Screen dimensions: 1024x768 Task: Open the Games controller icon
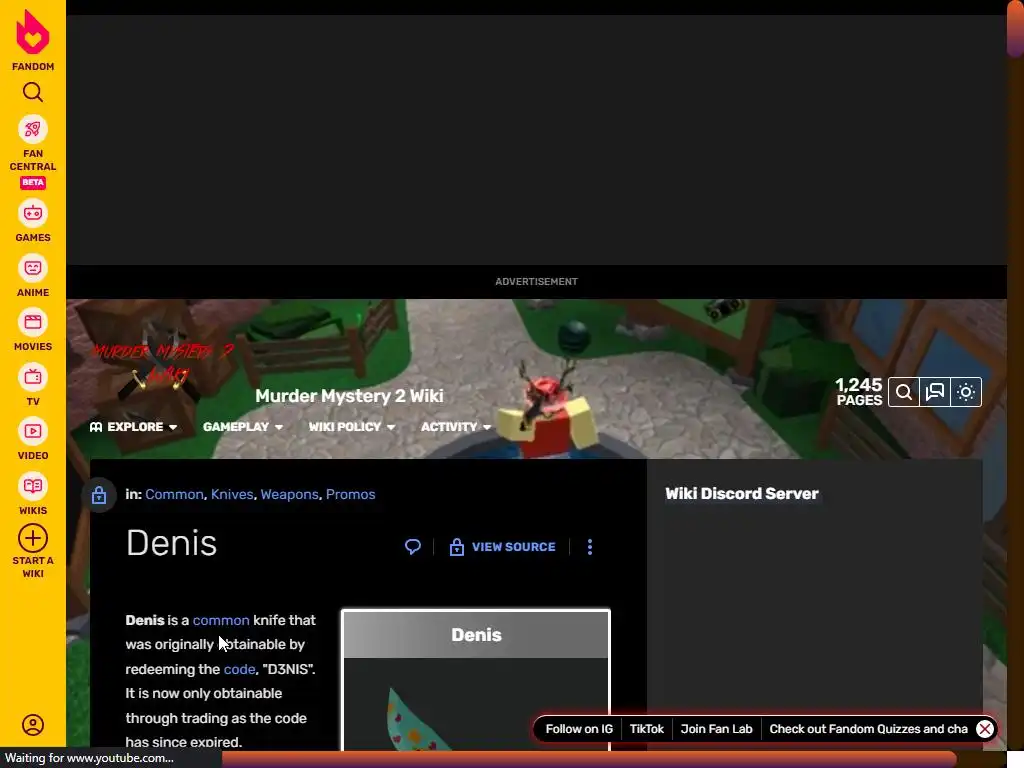(33, 214)
